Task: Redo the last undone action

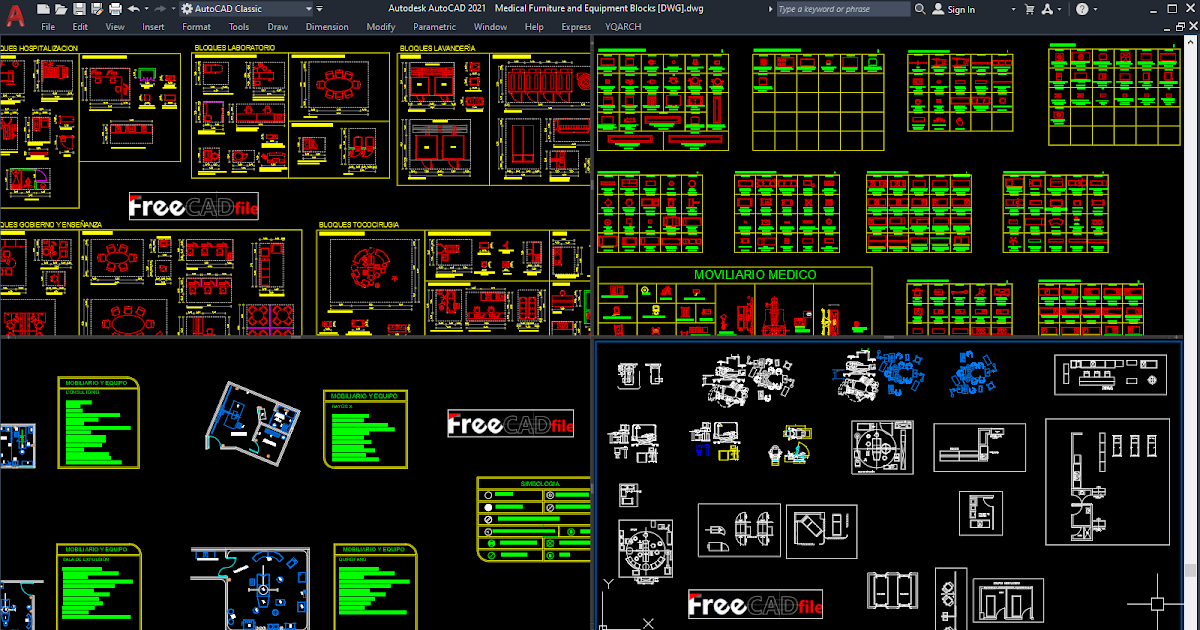Action: click(159, 9)
